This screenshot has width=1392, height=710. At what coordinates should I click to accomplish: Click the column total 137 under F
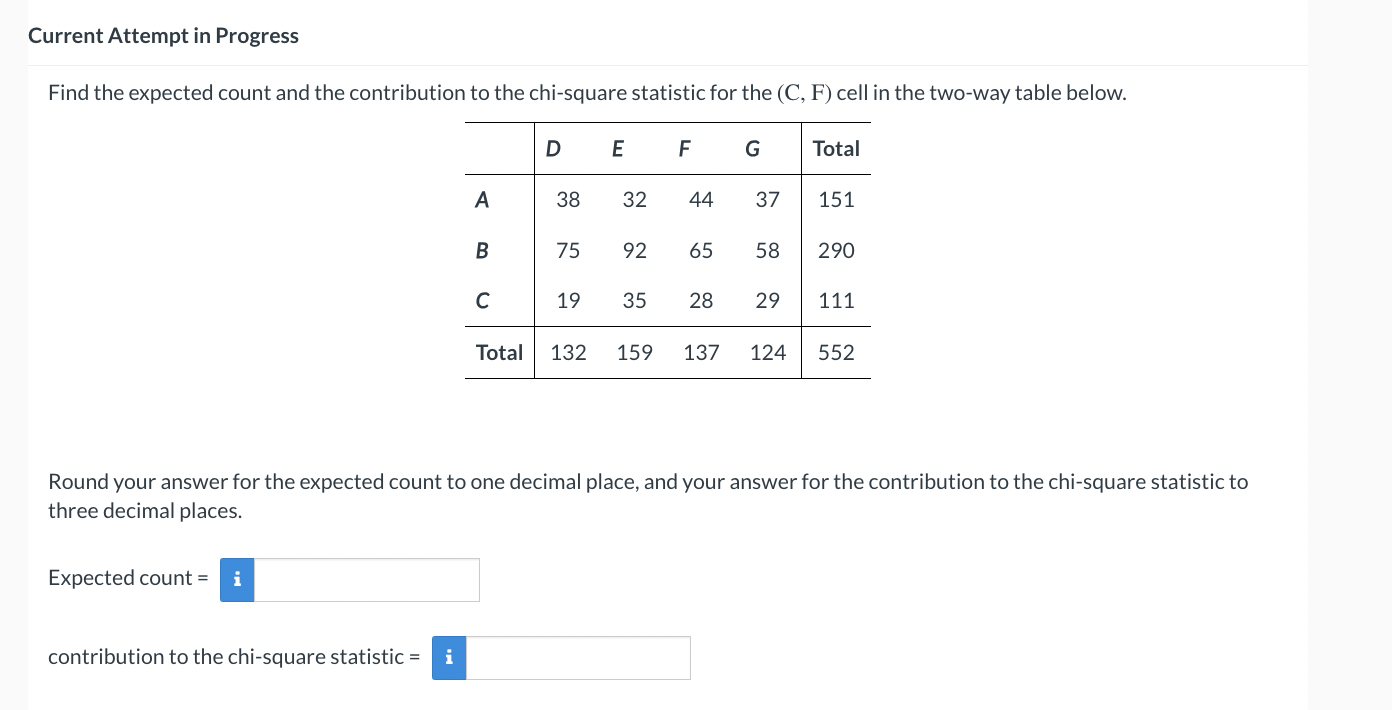click(x=701, y=352)
